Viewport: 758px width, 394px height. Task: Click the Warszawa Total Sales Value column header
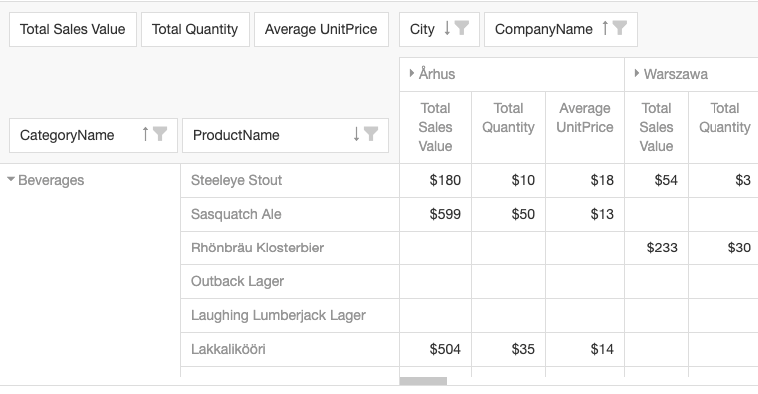pos(656,127)
